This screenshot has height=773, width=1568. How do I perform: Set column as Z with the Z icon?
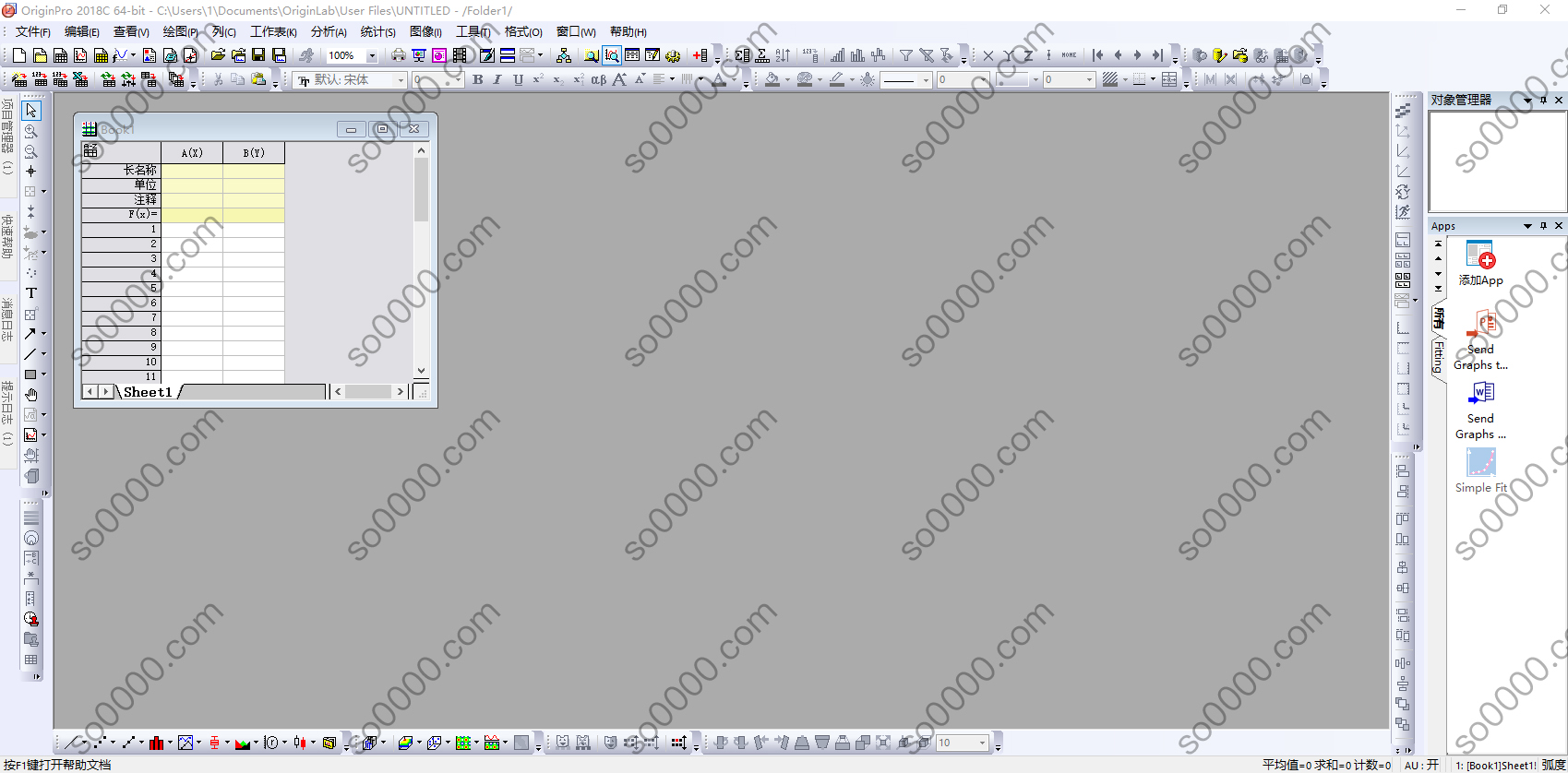pos(1028,55)
